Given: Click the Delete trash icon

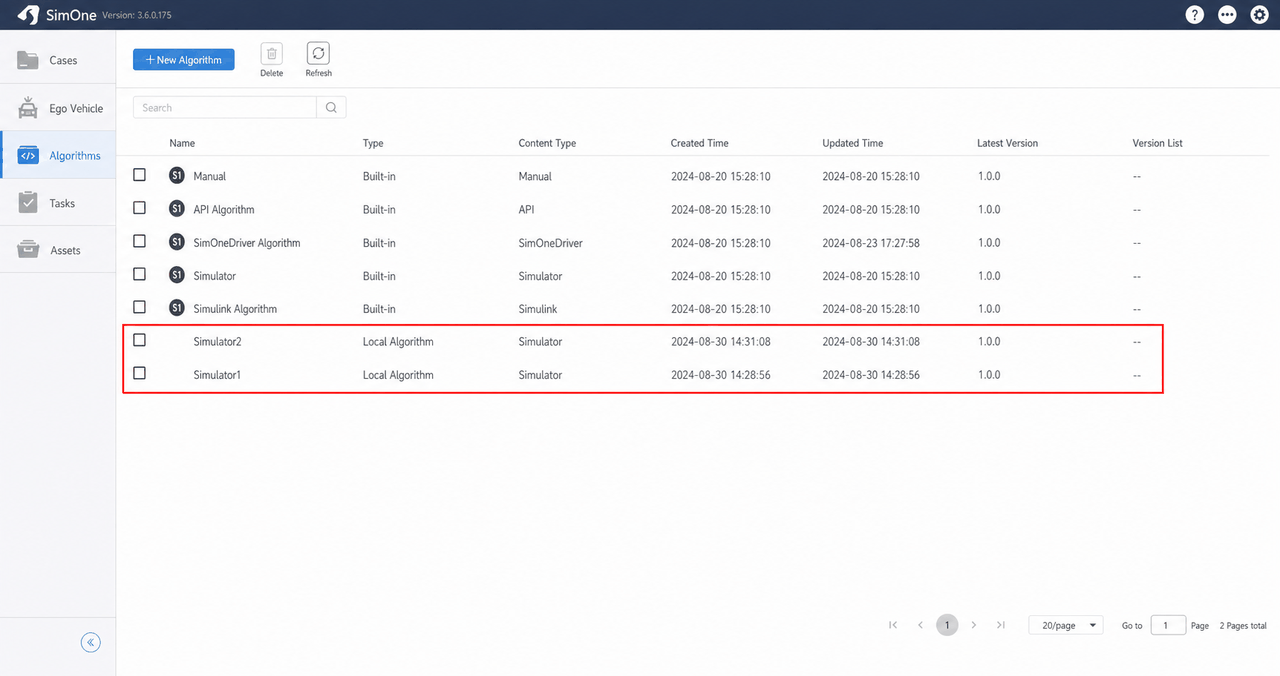Looking at the screenshot, I should 272,54.
